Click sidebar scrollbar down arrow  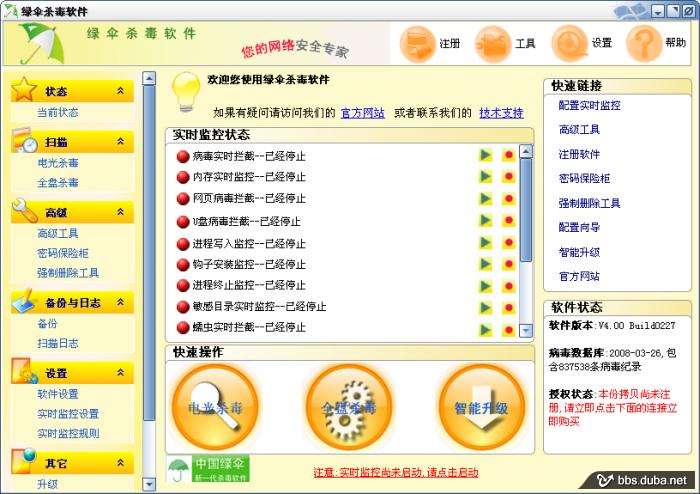[149, 484]
